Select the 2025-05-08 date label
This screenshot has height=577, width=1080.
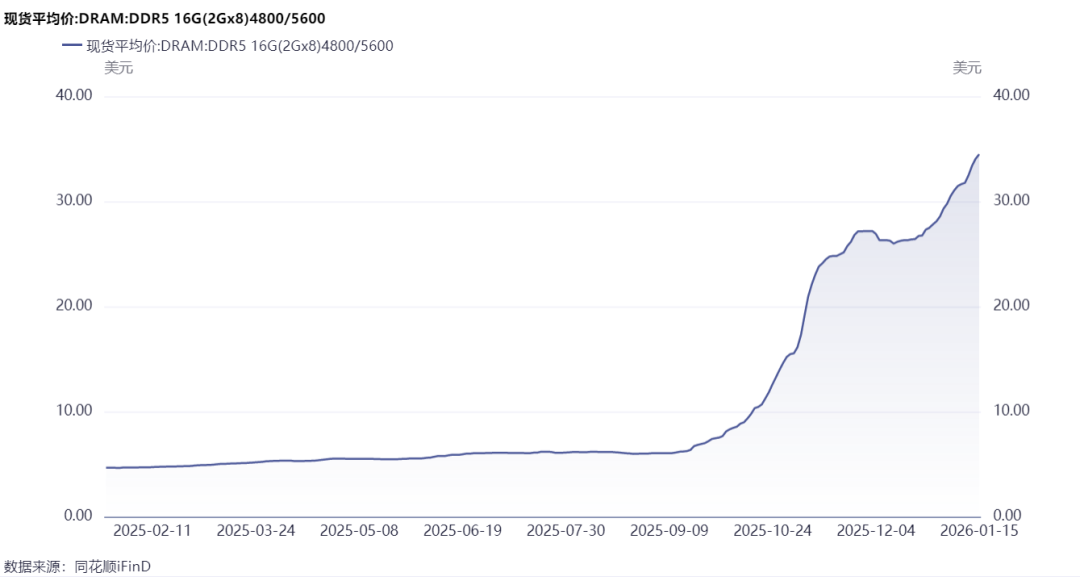tap(359, 531)
